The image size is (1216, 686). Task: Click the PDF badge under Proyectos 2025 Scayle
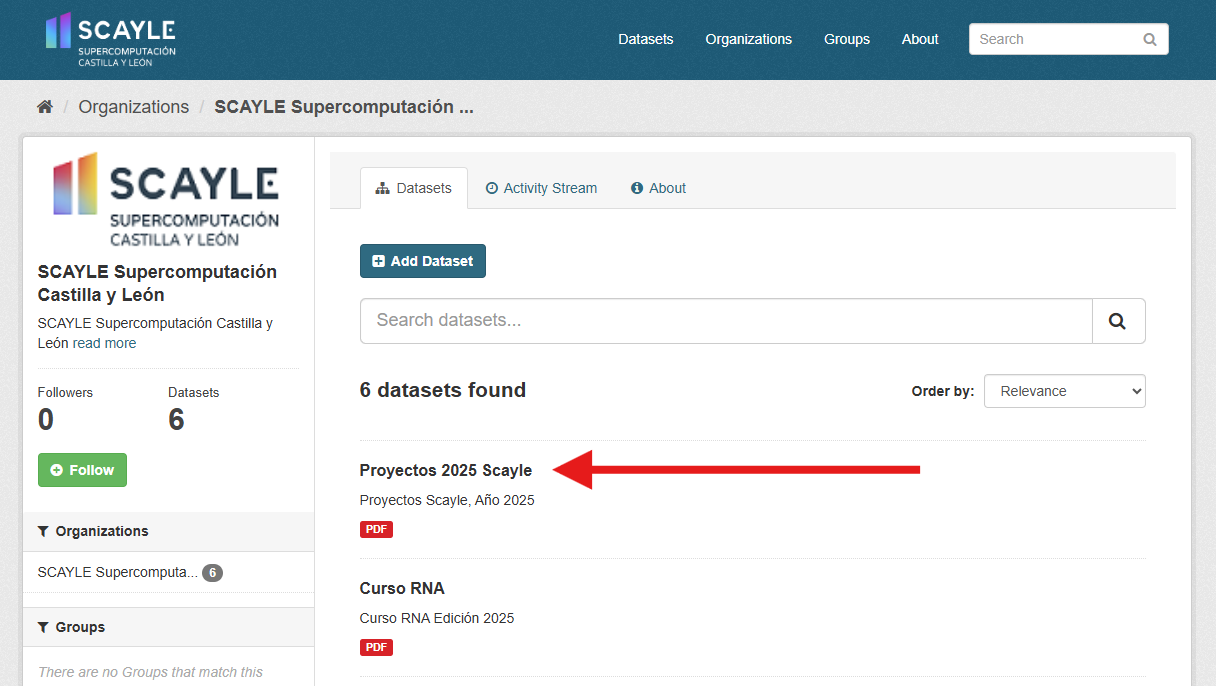coord(376,529)
